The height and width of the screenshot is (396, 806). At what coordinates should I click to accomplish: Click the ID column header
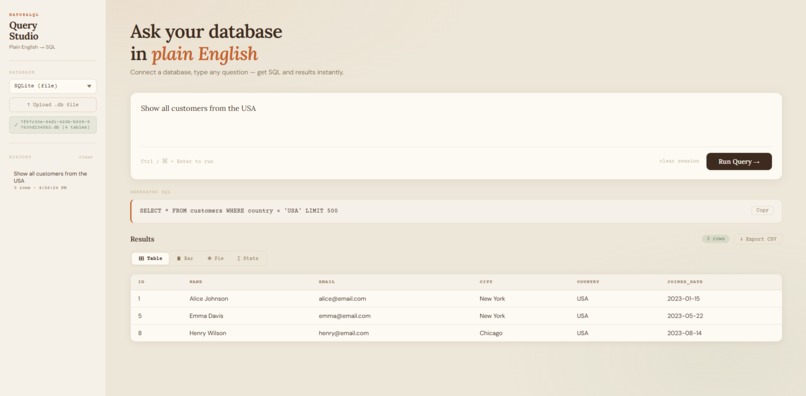coord(141,282)
